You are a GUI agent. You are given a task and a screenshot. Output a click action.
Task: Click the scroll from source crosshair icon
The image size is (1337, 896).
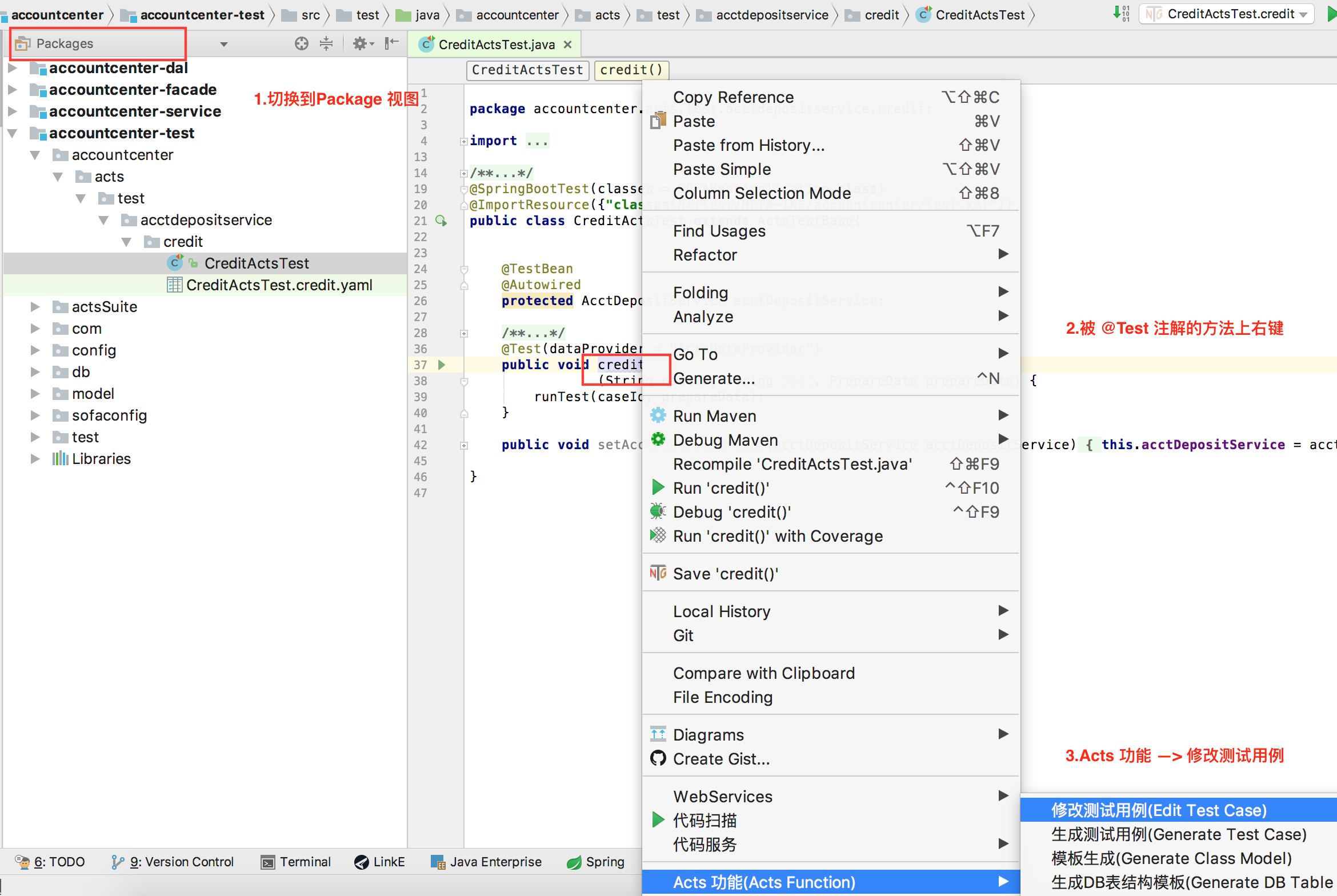[301, 43]
